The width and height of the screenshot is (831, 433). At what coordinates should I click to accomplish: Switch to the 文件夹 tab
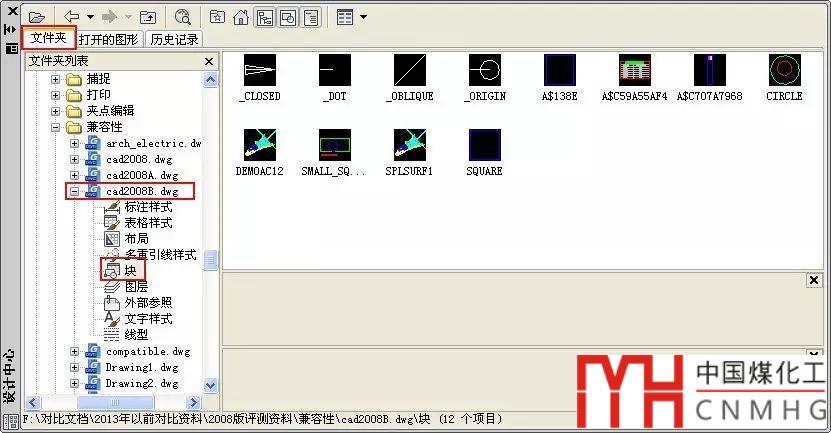pyautogui.click(x=49, y=38)
